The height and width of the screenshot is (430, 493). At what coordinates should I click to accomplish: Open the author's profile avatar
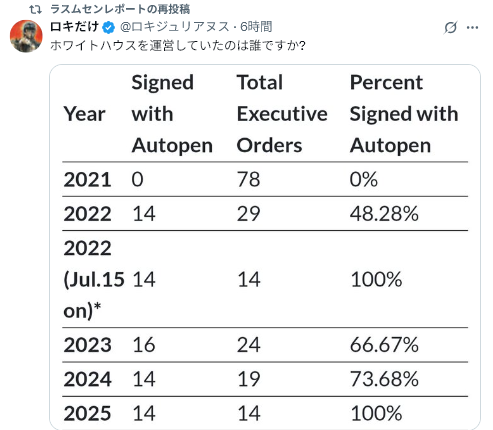click(x=26, y=36)
